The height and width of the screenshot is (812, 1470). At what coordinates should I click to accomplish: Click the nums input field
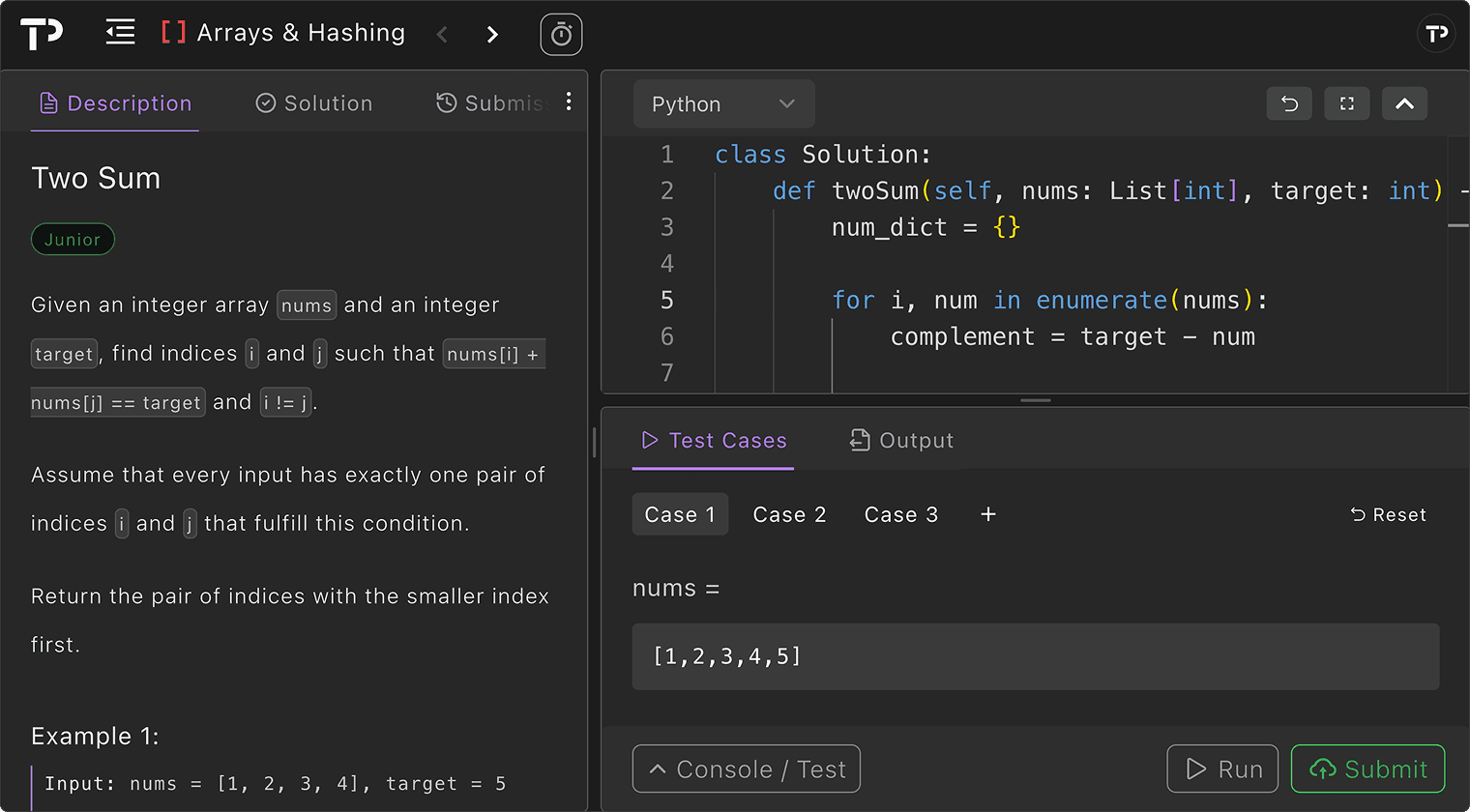(x=1035, y=656)
